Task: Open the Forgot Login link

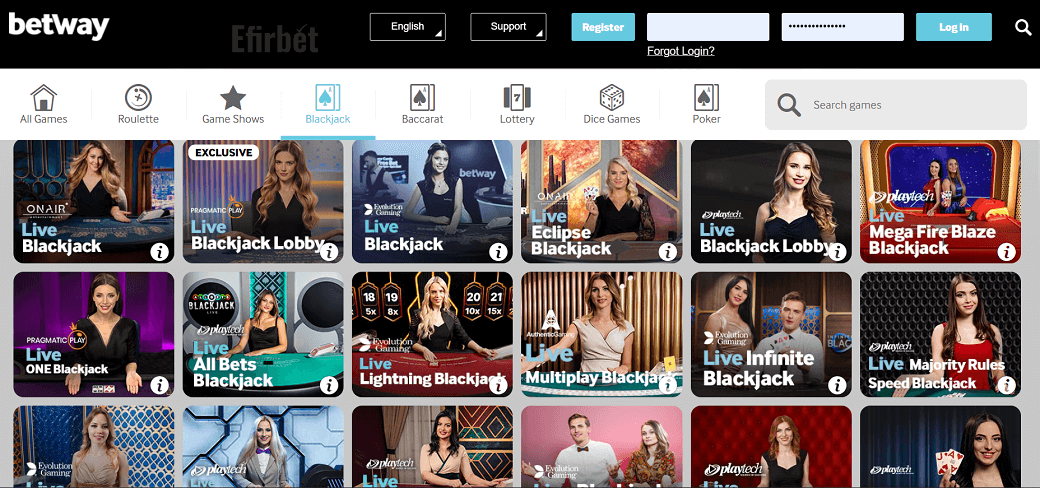Action: [681, 51]
